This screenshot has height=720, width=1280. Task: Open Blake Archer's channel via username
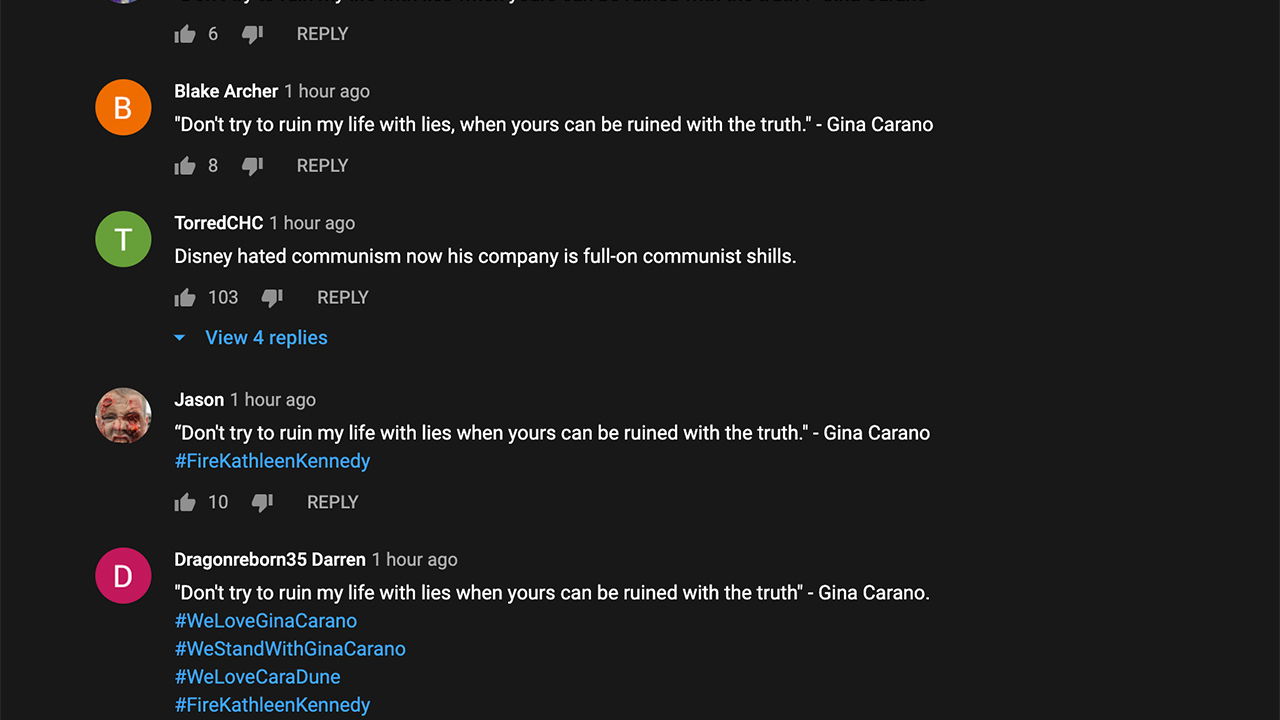click(x=226, y=91)
